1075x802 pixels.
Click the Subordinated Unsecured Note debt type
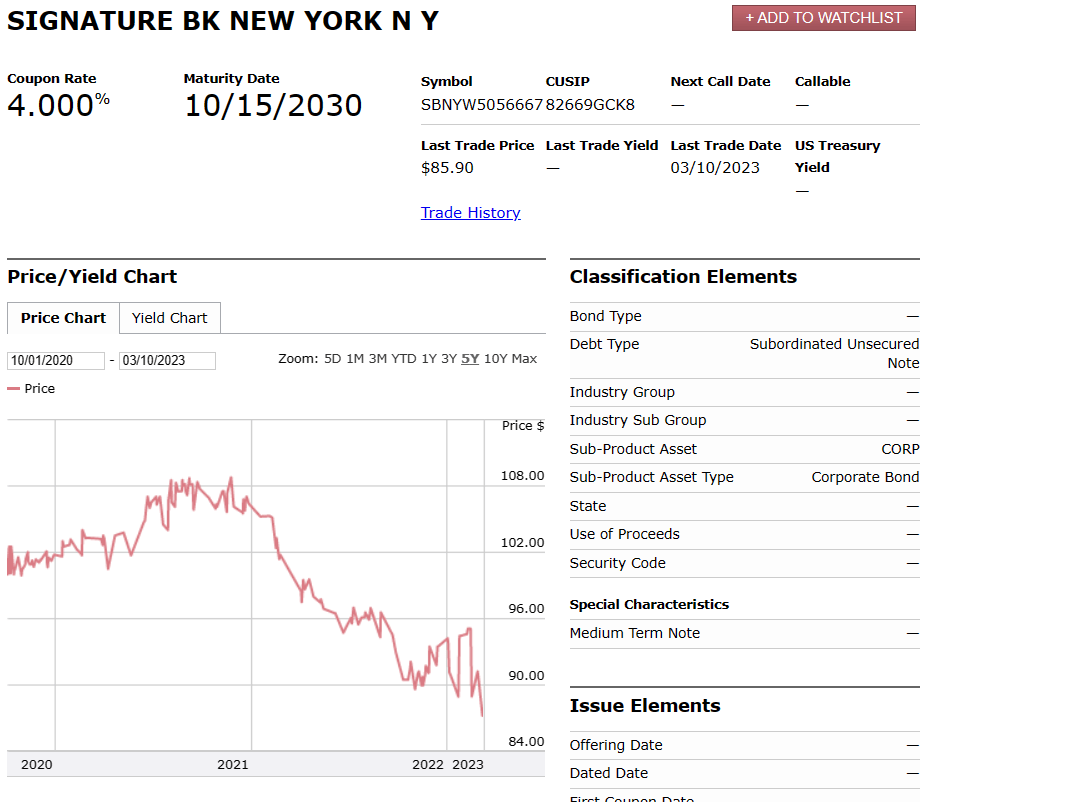pyautogui.click(x=834, y=353)
